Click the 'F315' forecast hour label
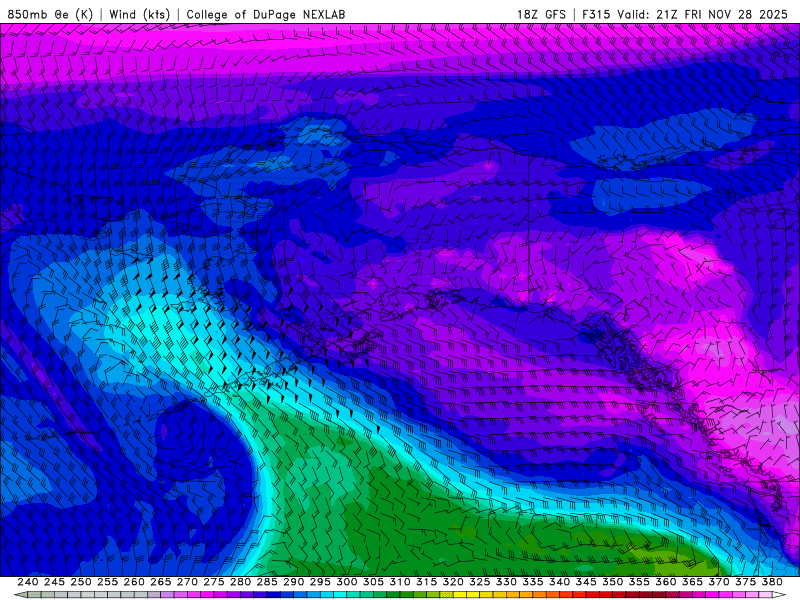Image resolution: width=800 pixels, height=600 pixels. point(596,15)
